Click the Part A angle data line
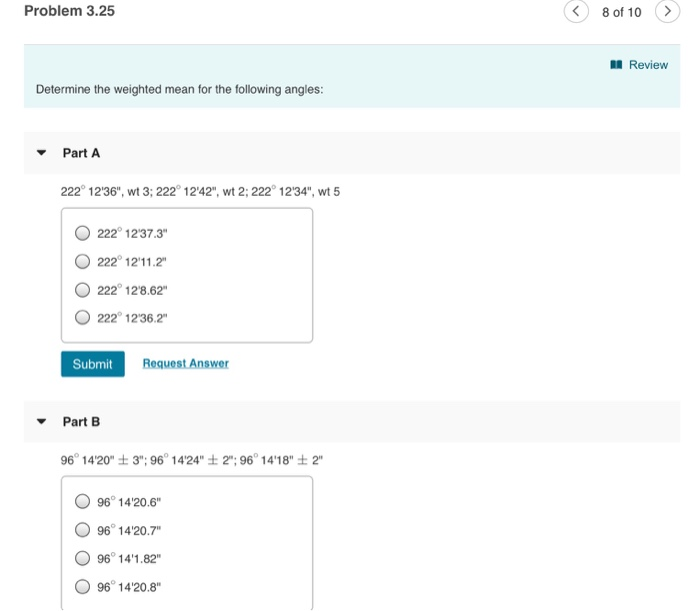 (200, 191)
